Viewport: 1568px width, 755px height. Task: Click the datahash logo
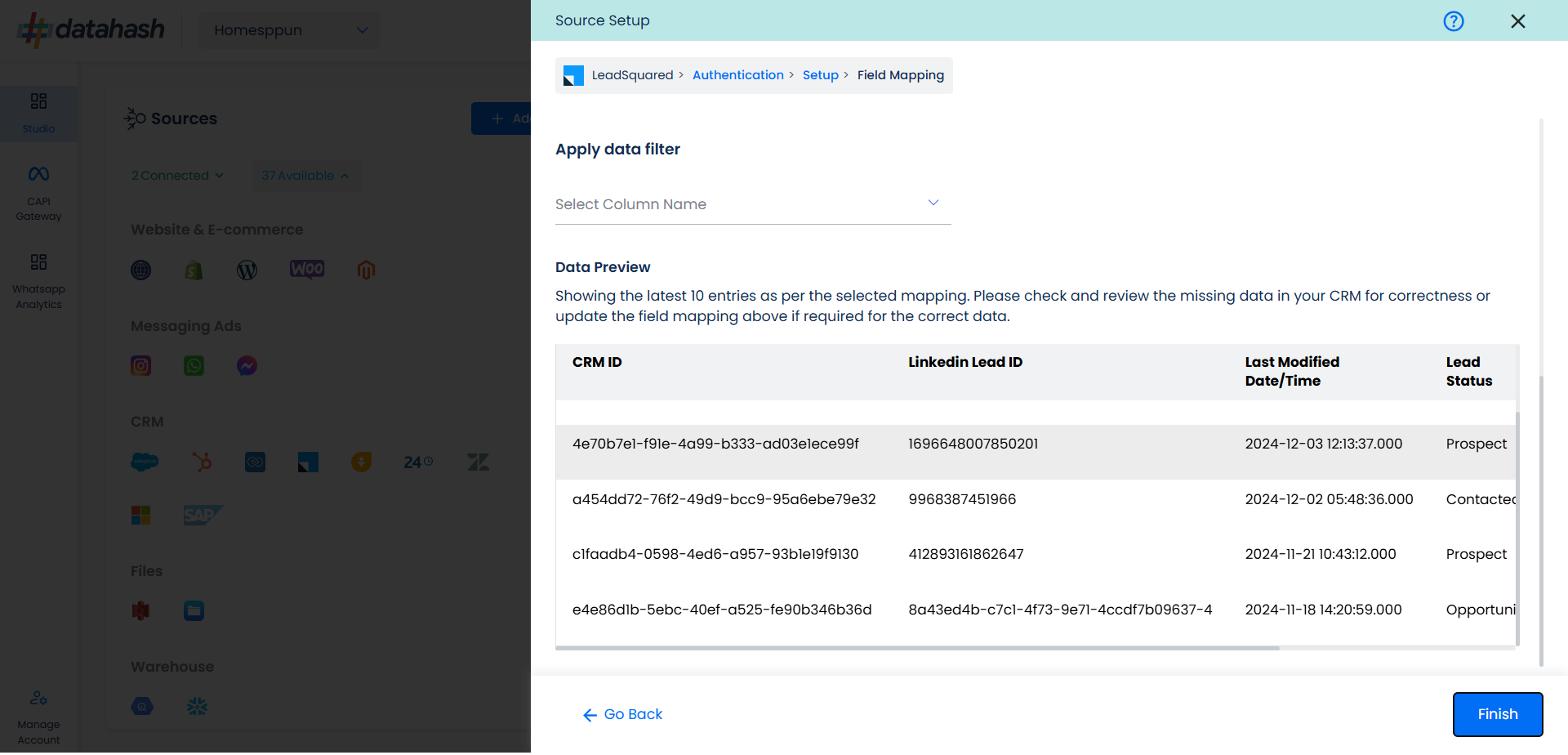click(91, 30)
